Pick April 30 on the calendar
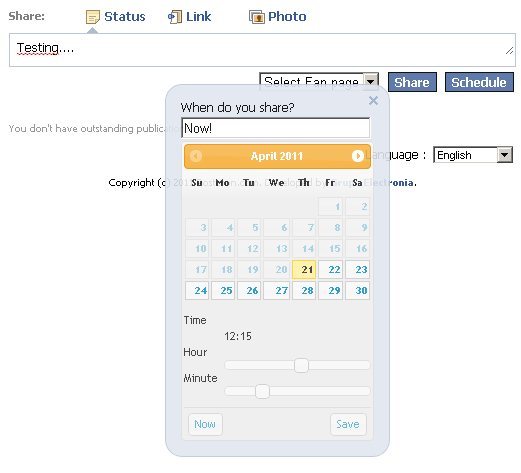The height and width of the screenshot is (473, 521). click(357, 290)
